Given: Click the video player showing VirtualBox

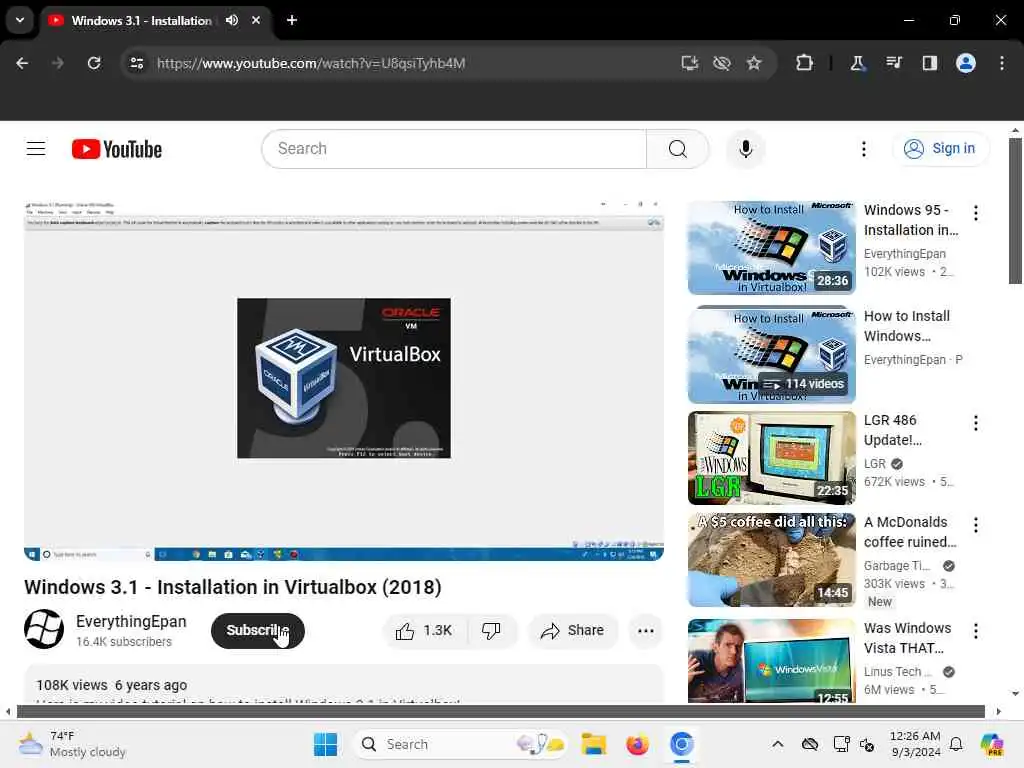Looking at the screenshot, I should coord(344,380).
